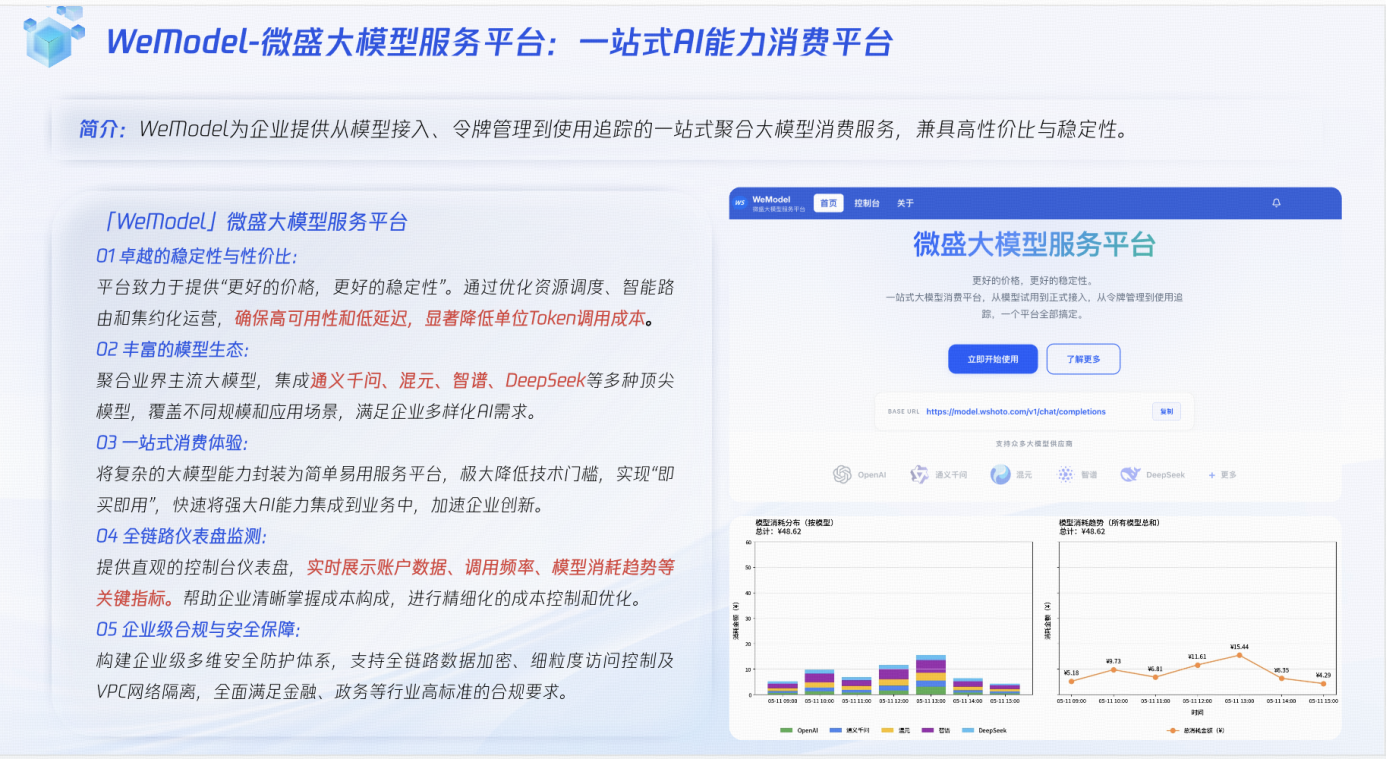
Task: Click heading 03 一站式消费体验
Action: click(x=172, y=442)
